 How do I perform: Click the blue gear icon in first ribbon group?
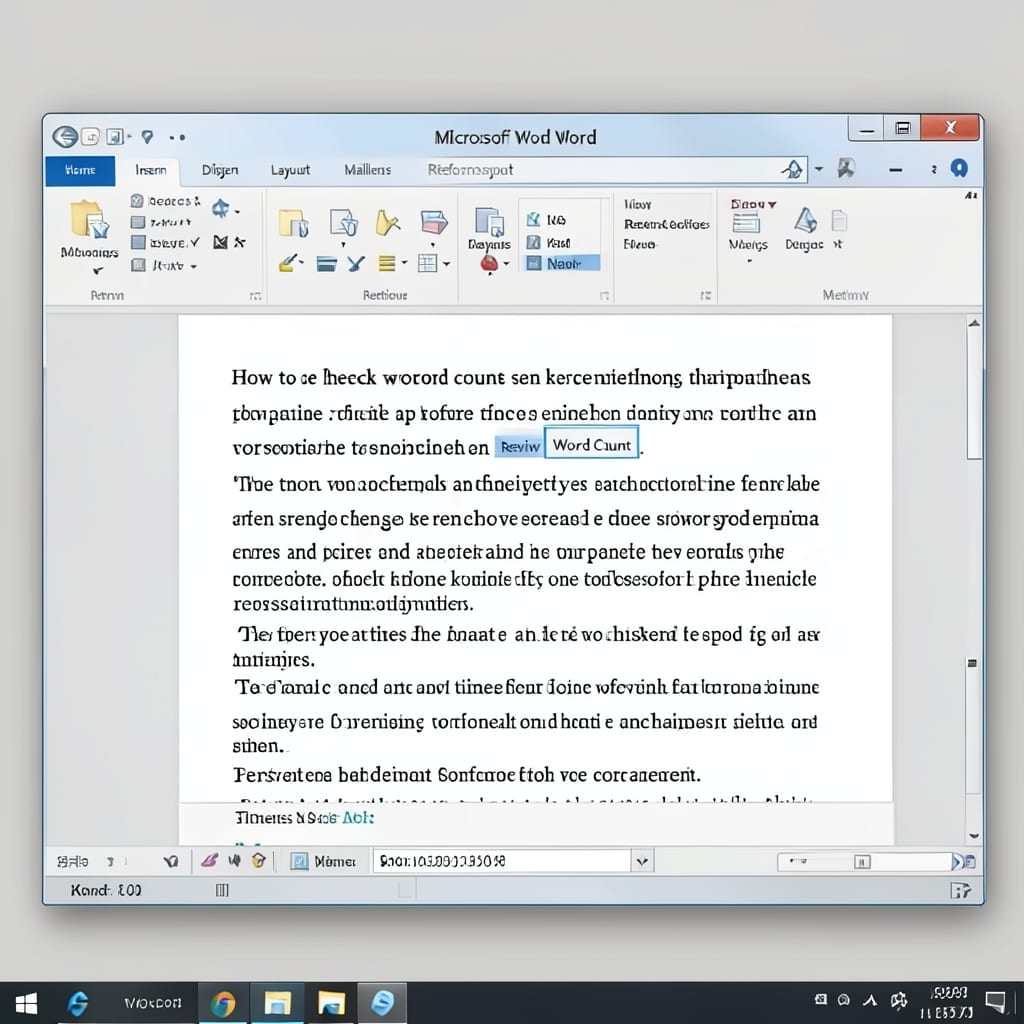click(220, 209)
